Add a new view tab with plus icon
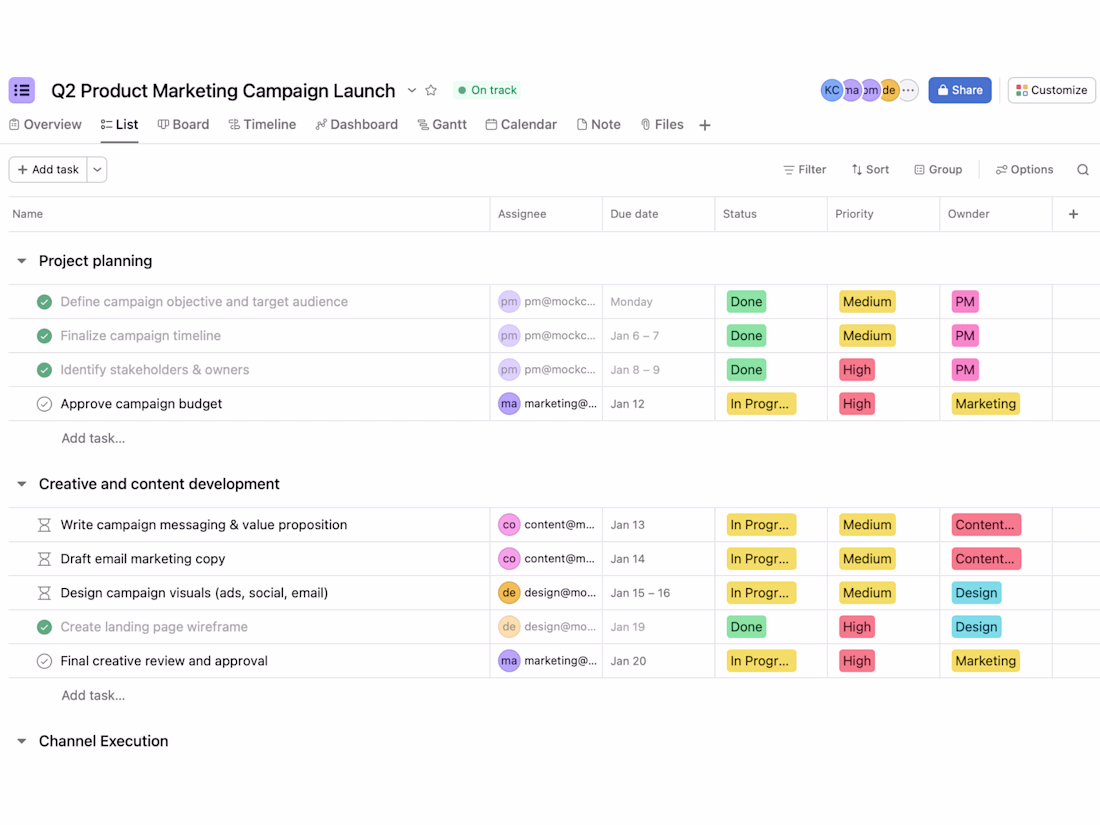The width and height of the screenshot is (1100, 825). (x=704, y=125)
